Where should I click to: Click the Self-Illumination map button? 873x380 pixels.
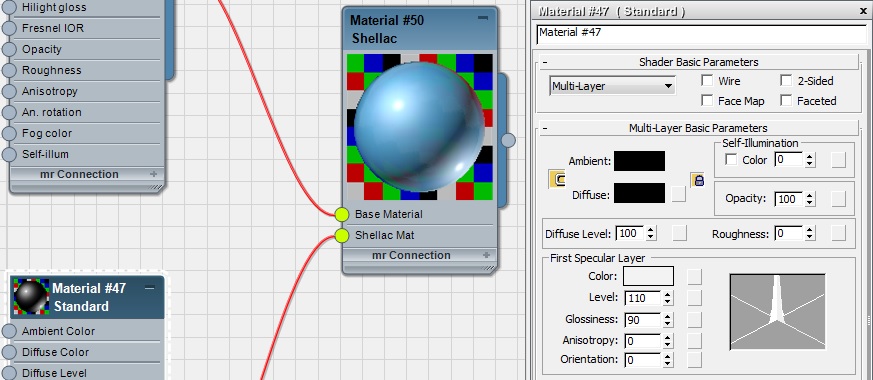pos(838,160)
